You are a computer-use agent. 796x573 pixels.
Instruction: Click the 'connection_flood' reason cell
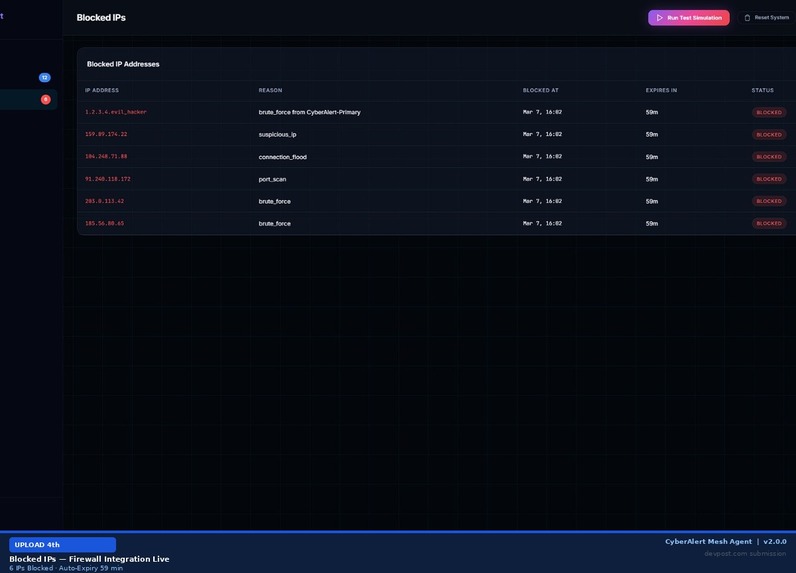point(283,157)
